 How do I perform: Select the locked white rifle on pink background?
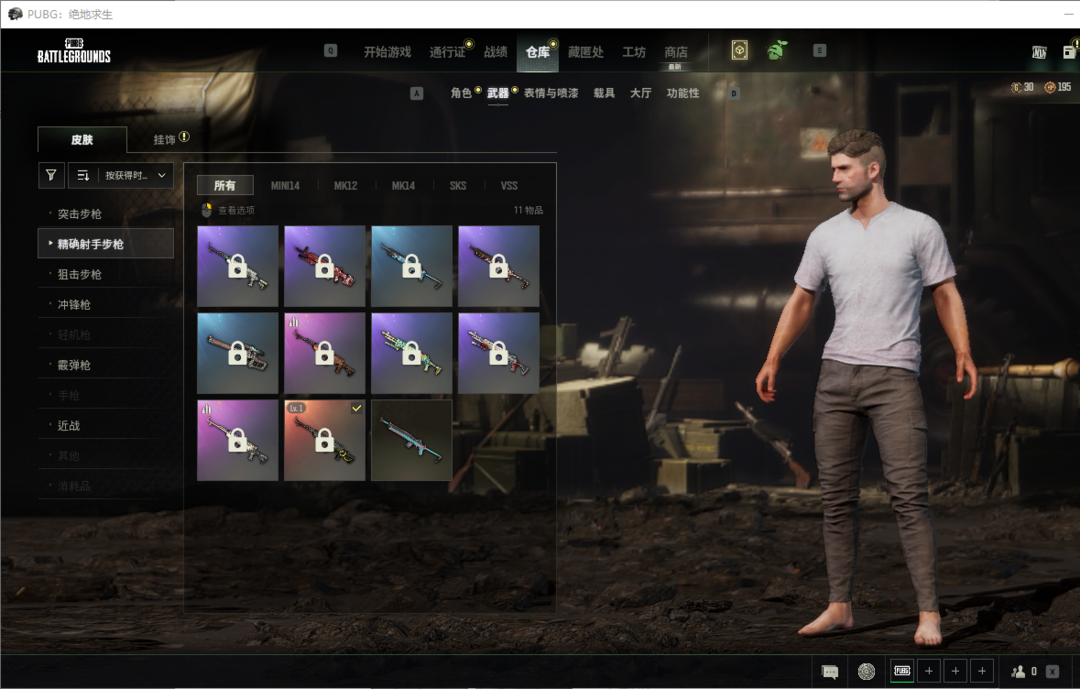coord(238,440)
